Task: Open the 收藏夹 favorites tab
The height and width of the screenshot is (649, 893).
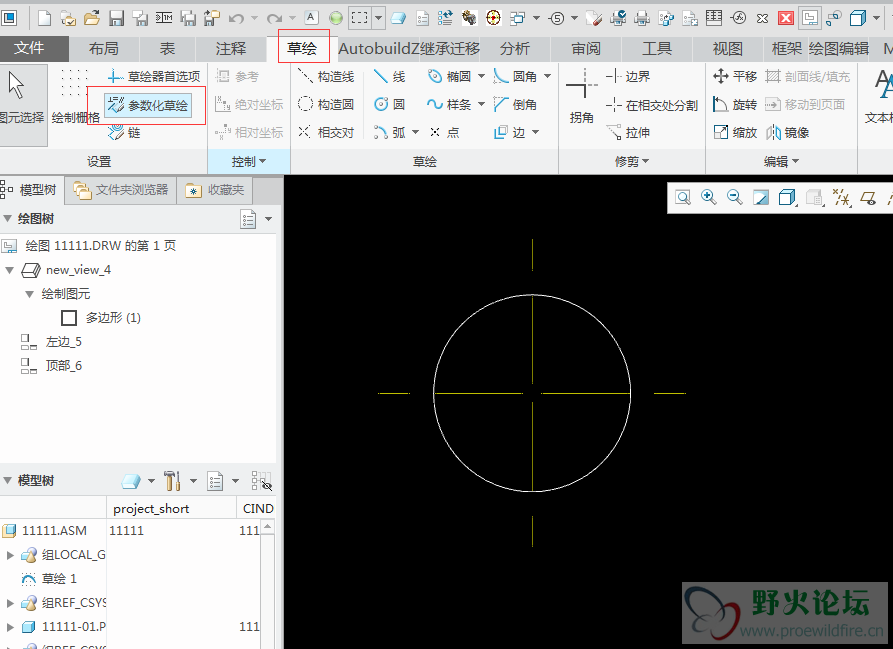Action: pos(215,190)
